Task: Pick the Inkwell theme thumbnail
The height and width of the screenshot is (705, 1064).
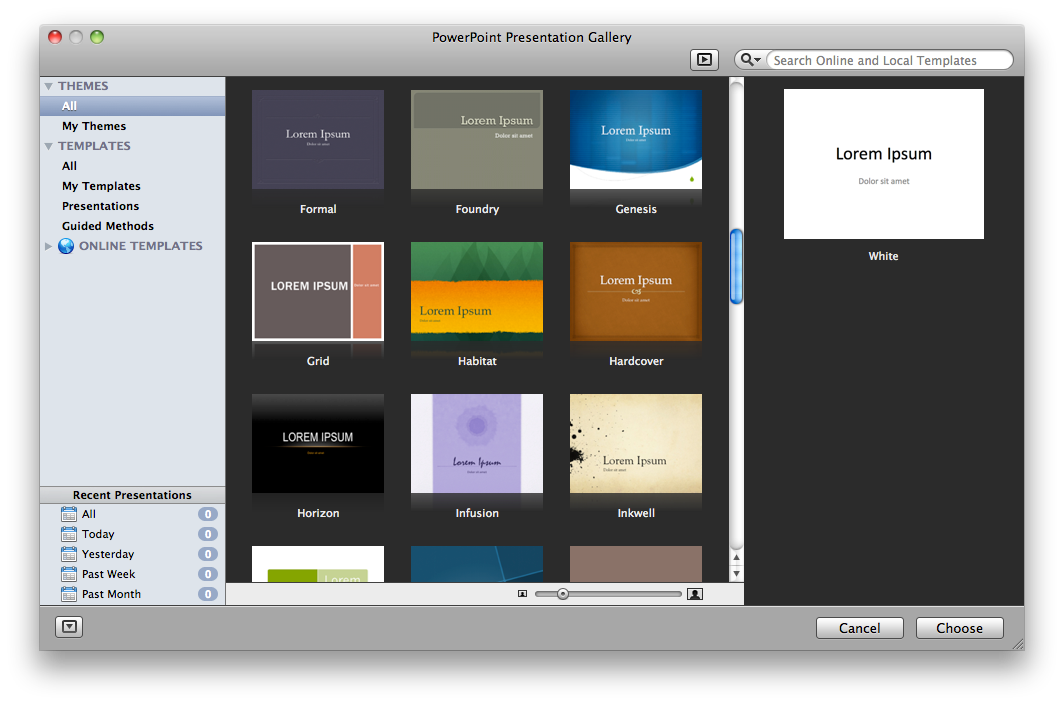Action: click(636, 444)
